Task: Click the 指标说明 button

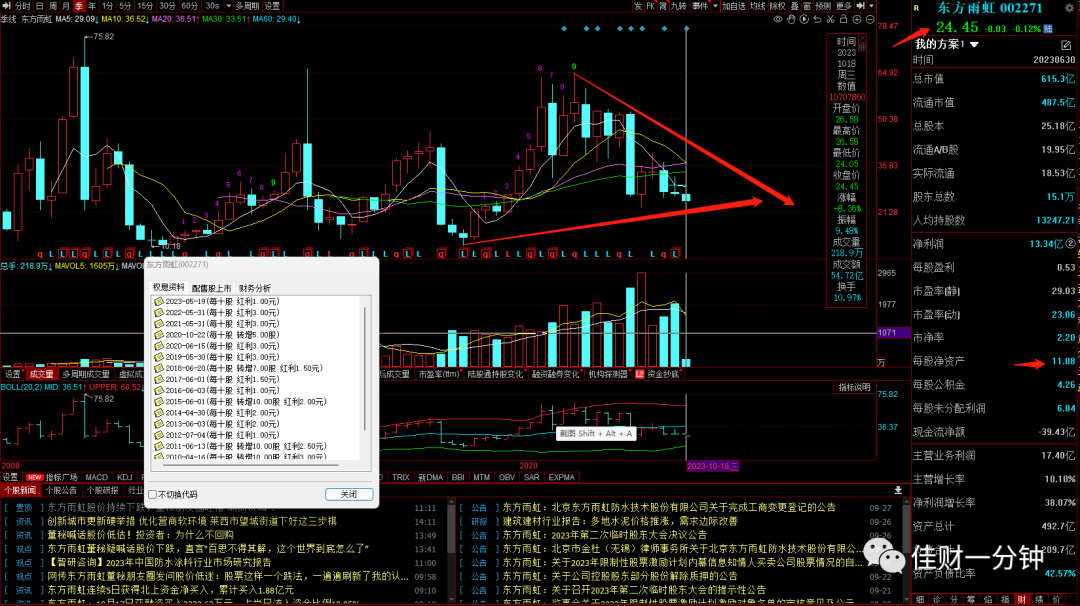Action: (854, 388)
